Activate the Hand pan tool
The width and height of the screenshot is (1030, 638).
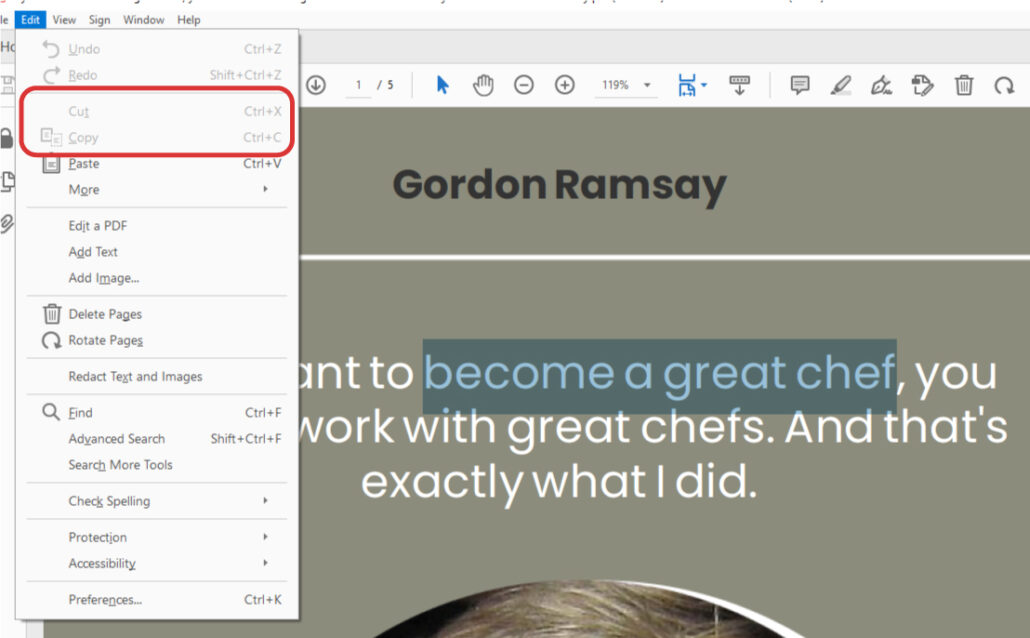483,85
